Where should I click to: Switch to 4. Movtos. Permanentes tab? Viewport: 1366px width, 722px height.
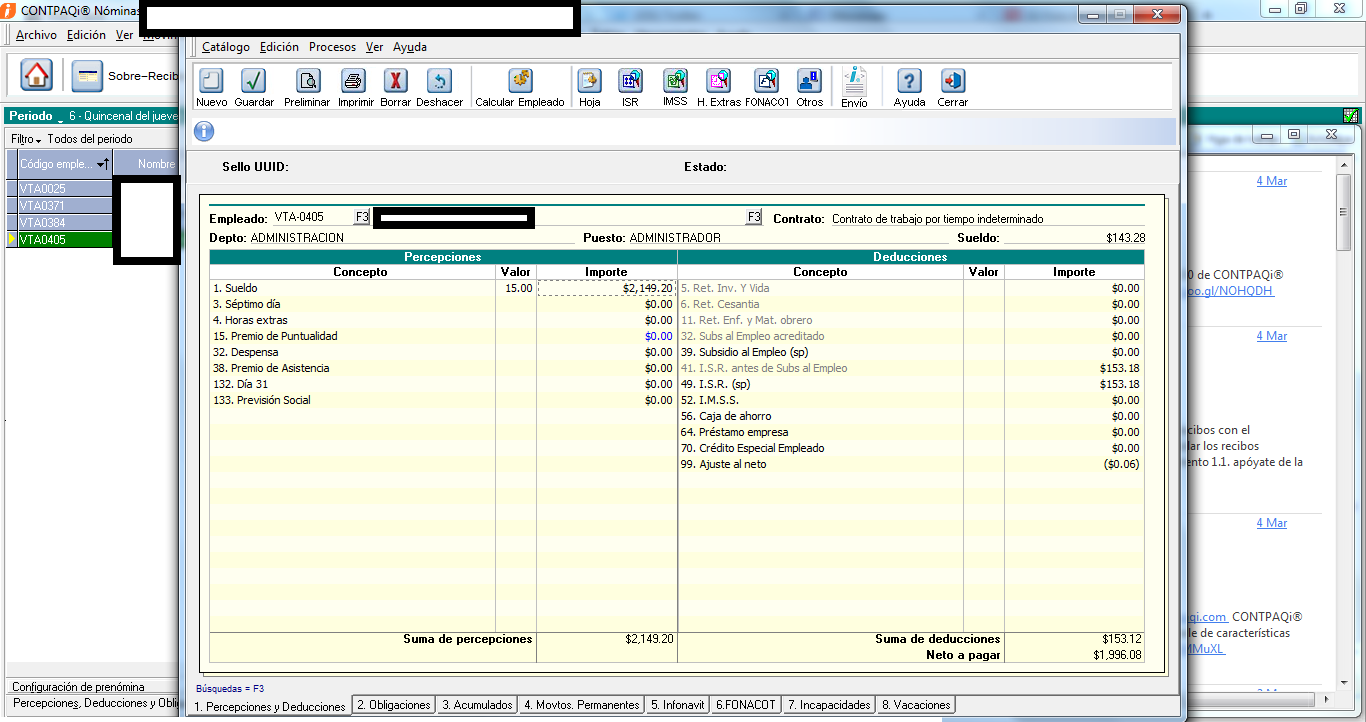(582, 705)
